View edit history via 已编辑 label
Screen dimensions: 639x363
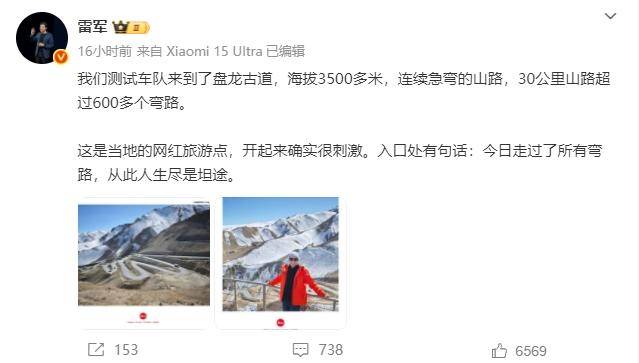tap(285, 51)
